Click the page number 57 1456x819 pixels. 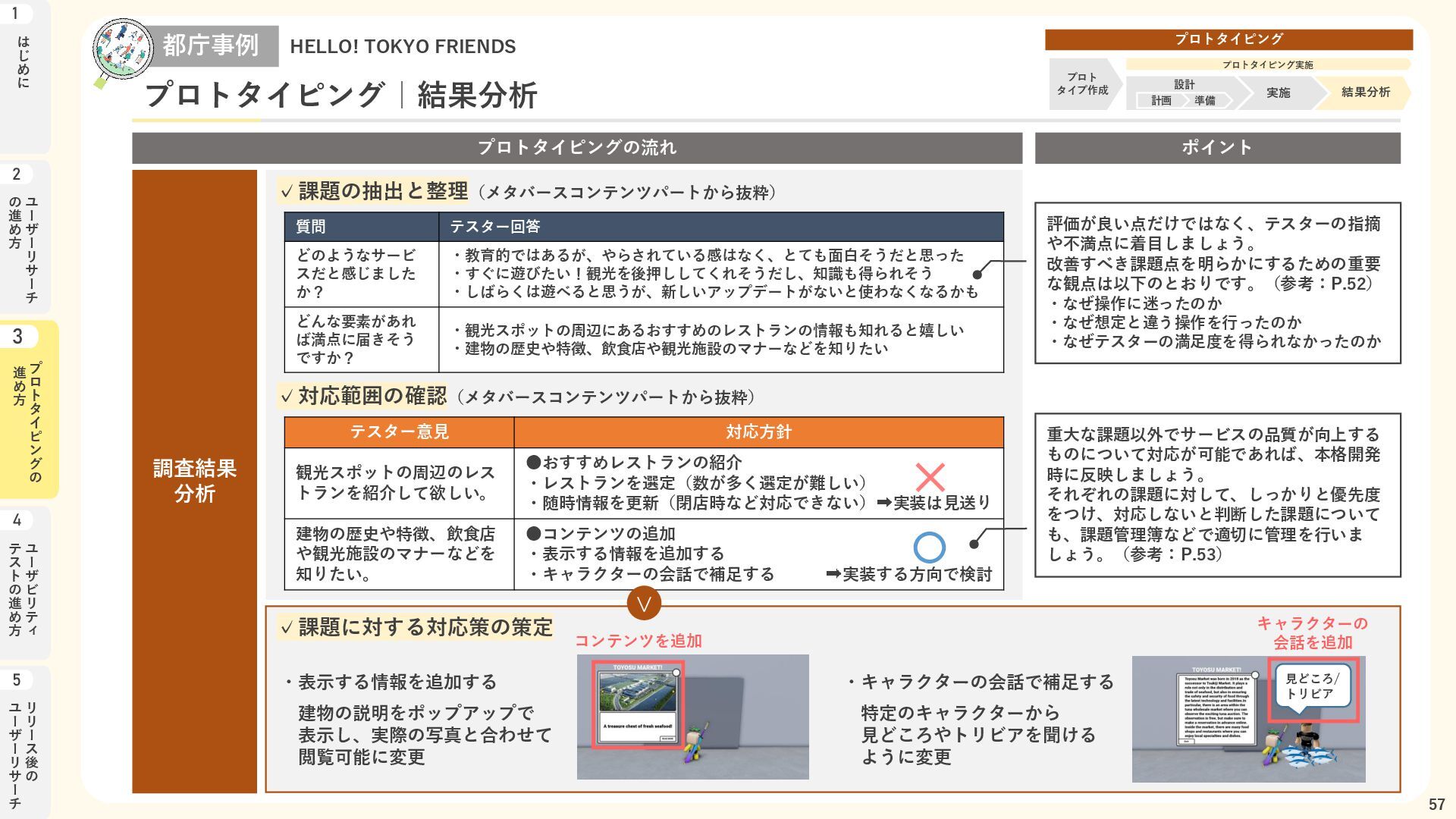1436,805
